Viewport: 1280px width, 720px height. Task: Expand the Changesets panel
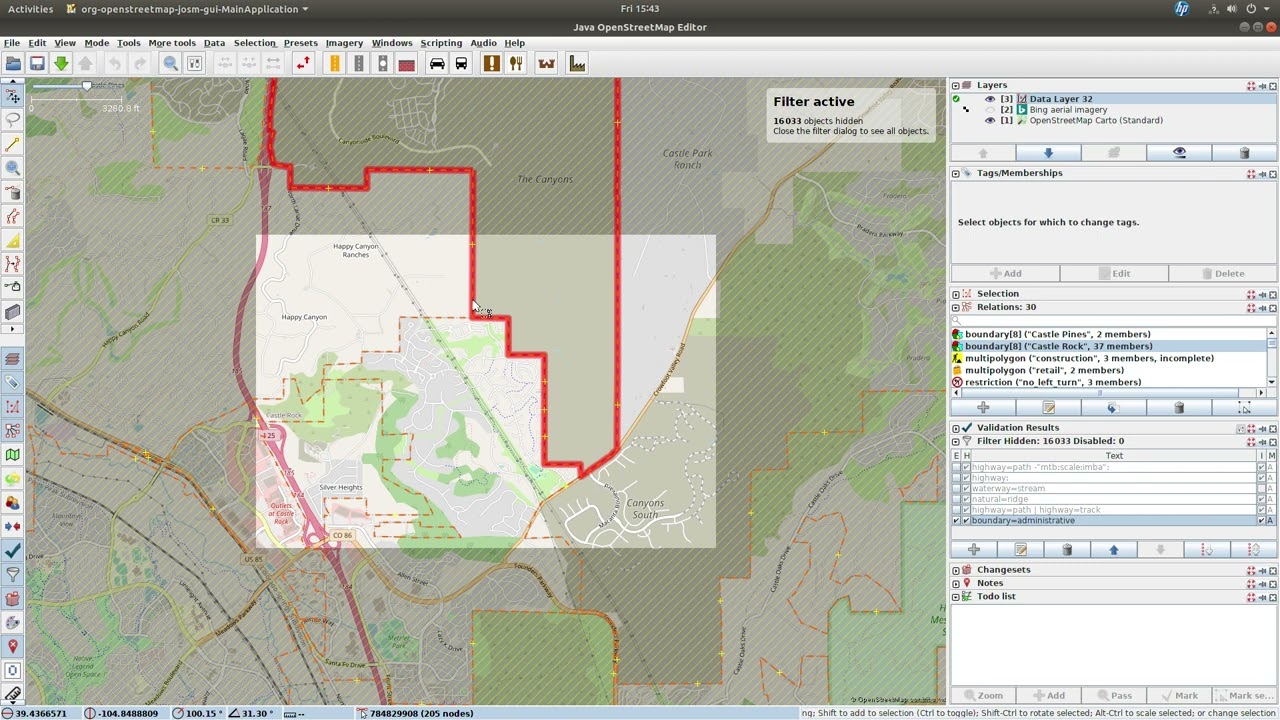pyautogui.click(x=955, y=570)
